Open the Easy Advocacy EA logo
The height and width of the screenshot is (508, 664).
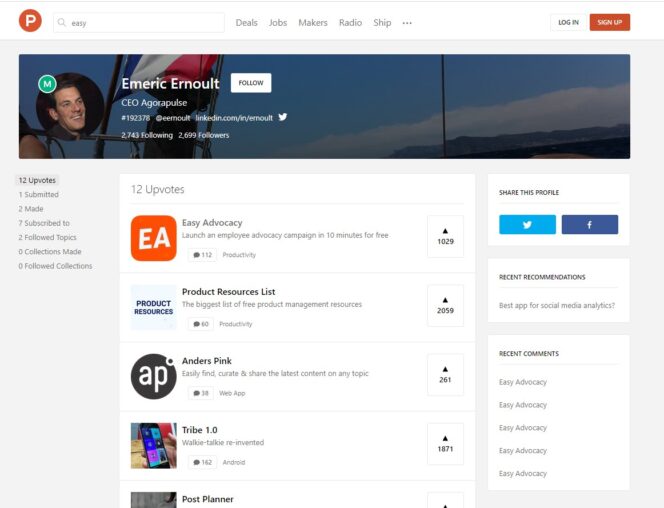pyautogui.click(x=154, y=238)
